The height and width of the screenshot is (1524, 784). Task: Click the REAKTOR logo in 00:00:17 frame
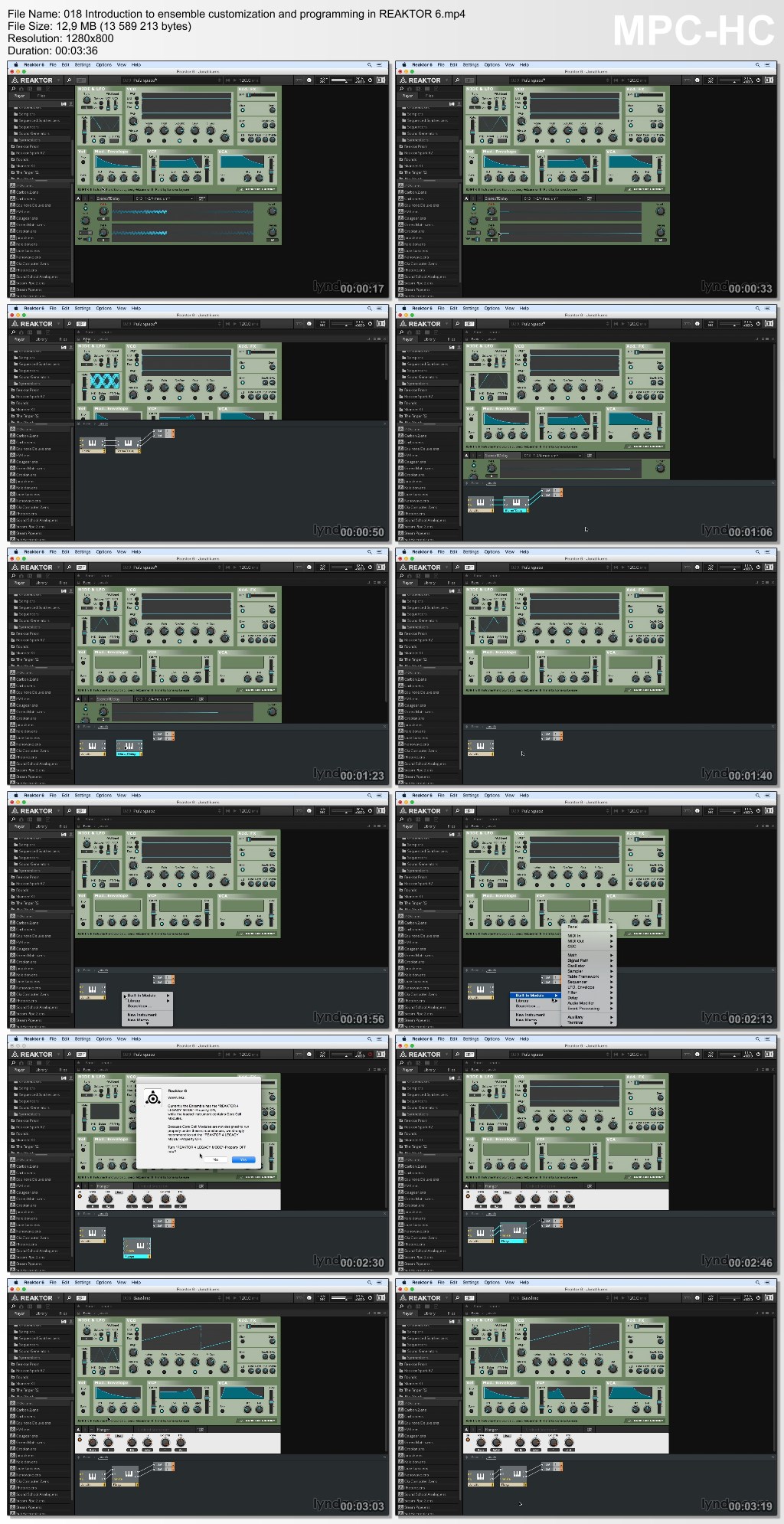tap(32, 80)
